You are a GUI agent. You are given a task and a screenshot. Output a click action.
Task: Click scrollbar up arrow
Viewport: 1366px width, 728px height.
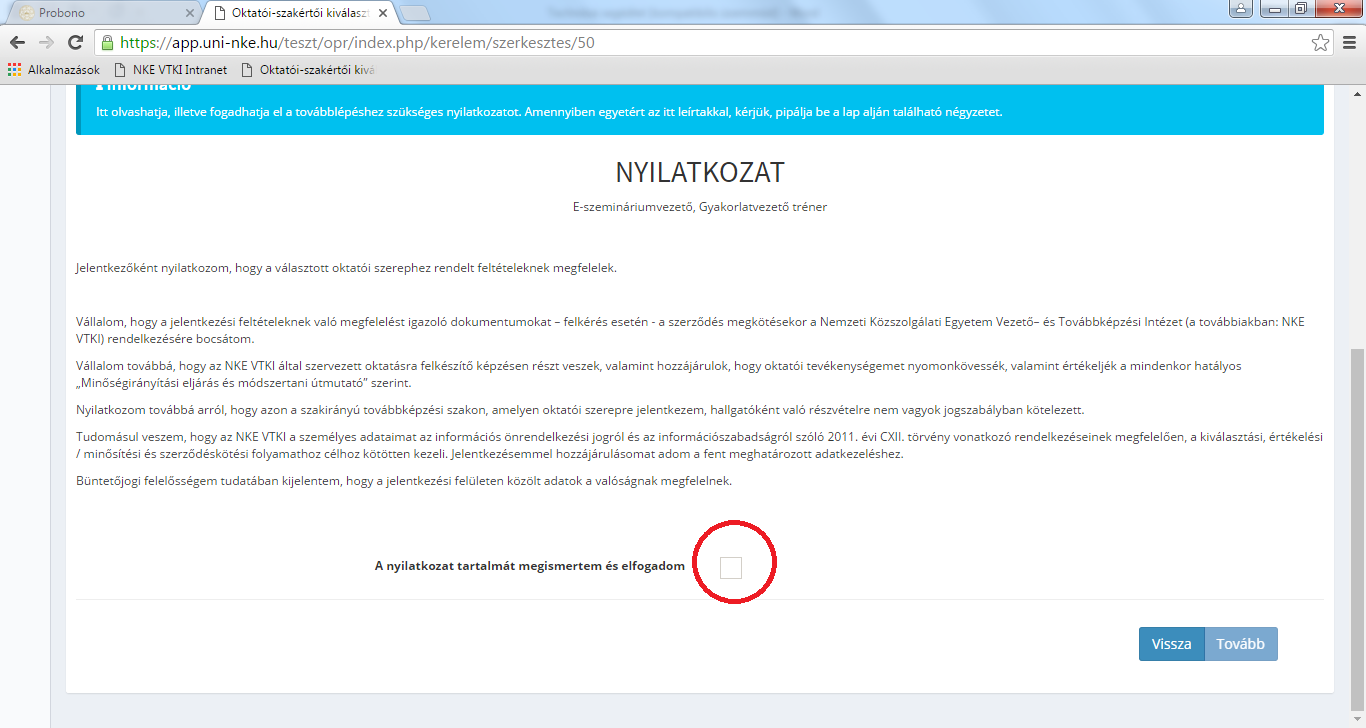[1357, 92]
